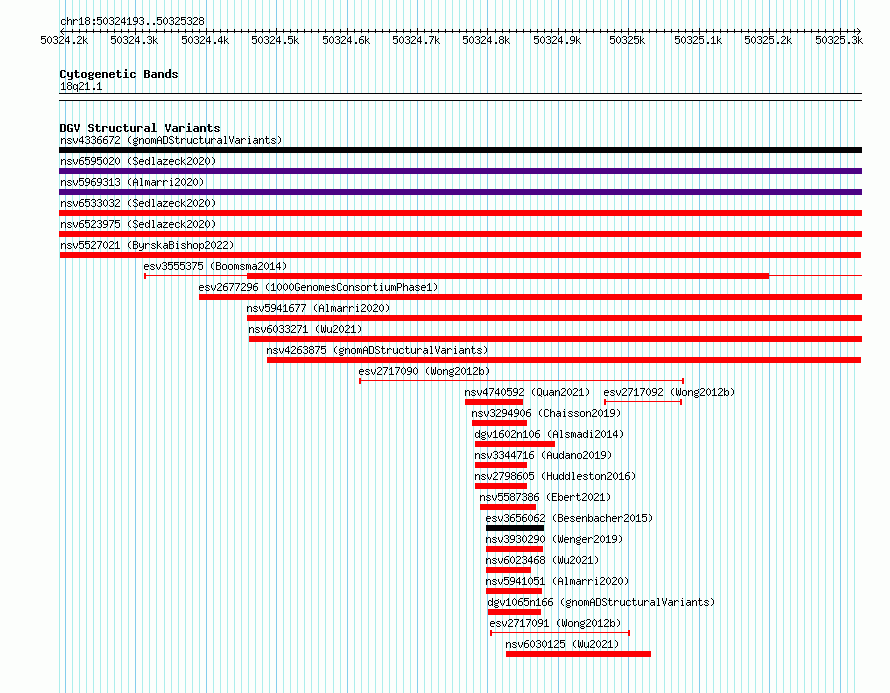Click the nsv6033271 red variant bar
Image resolution: width=890 pixels, height=693 pixels.
pyautogui.click(x=555, y=339)
